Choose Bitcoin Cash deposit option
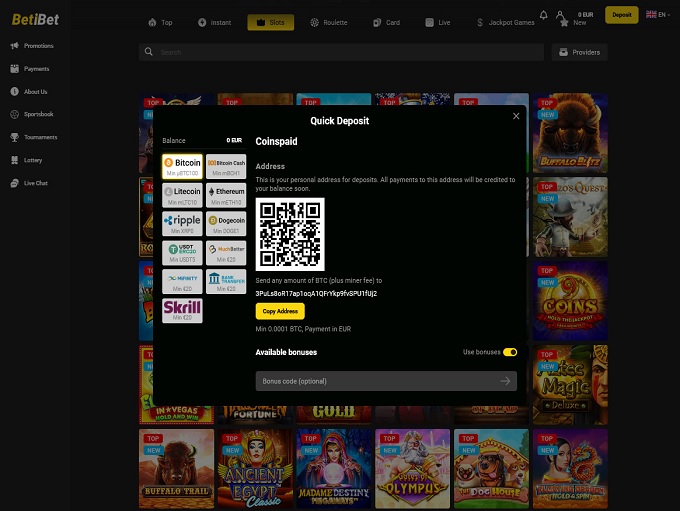This screenshot has width=680, height=511. click(225, 165)
